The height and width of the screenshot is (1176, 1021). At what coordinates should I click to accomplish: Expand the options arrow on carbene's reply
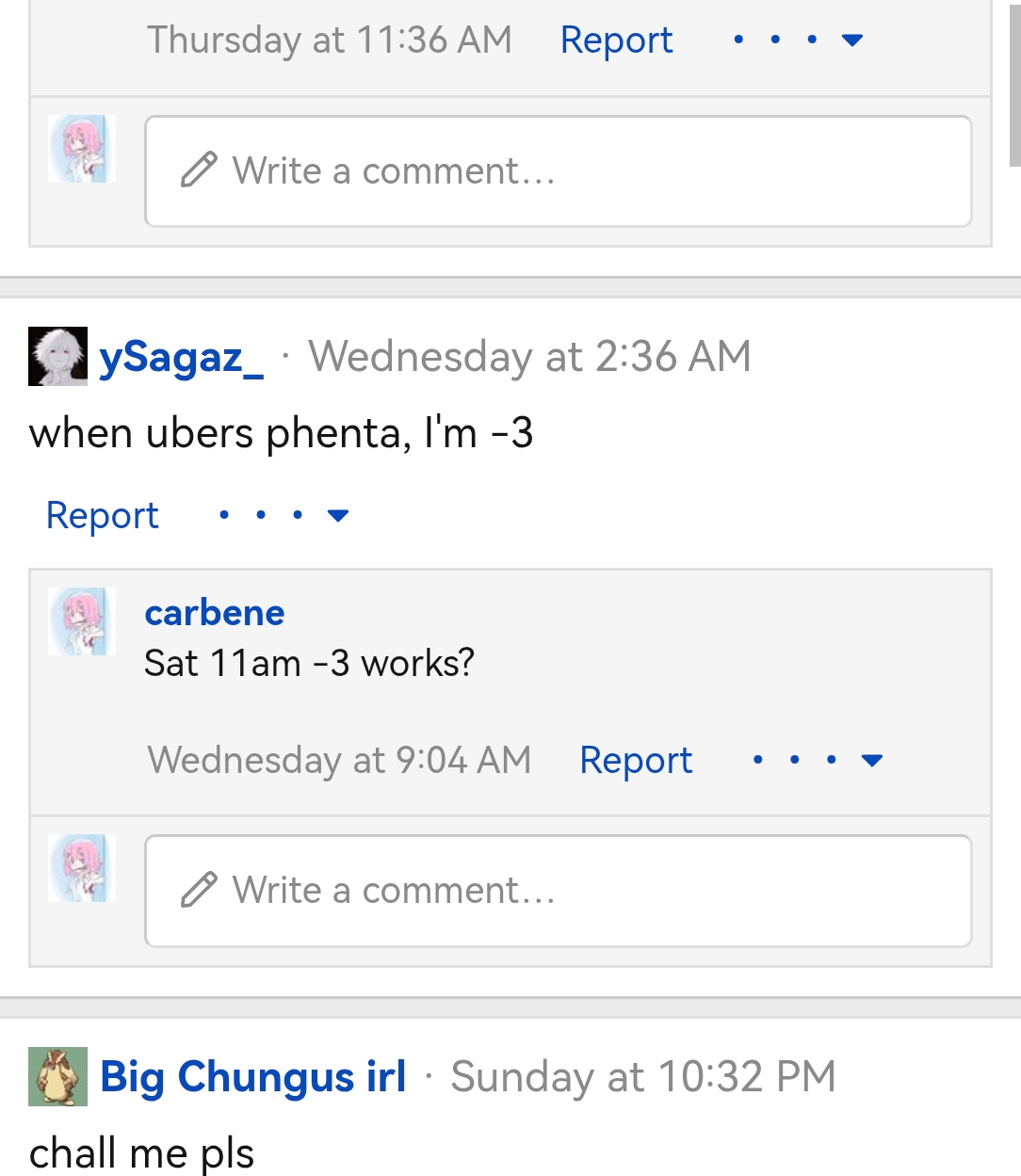871,759
